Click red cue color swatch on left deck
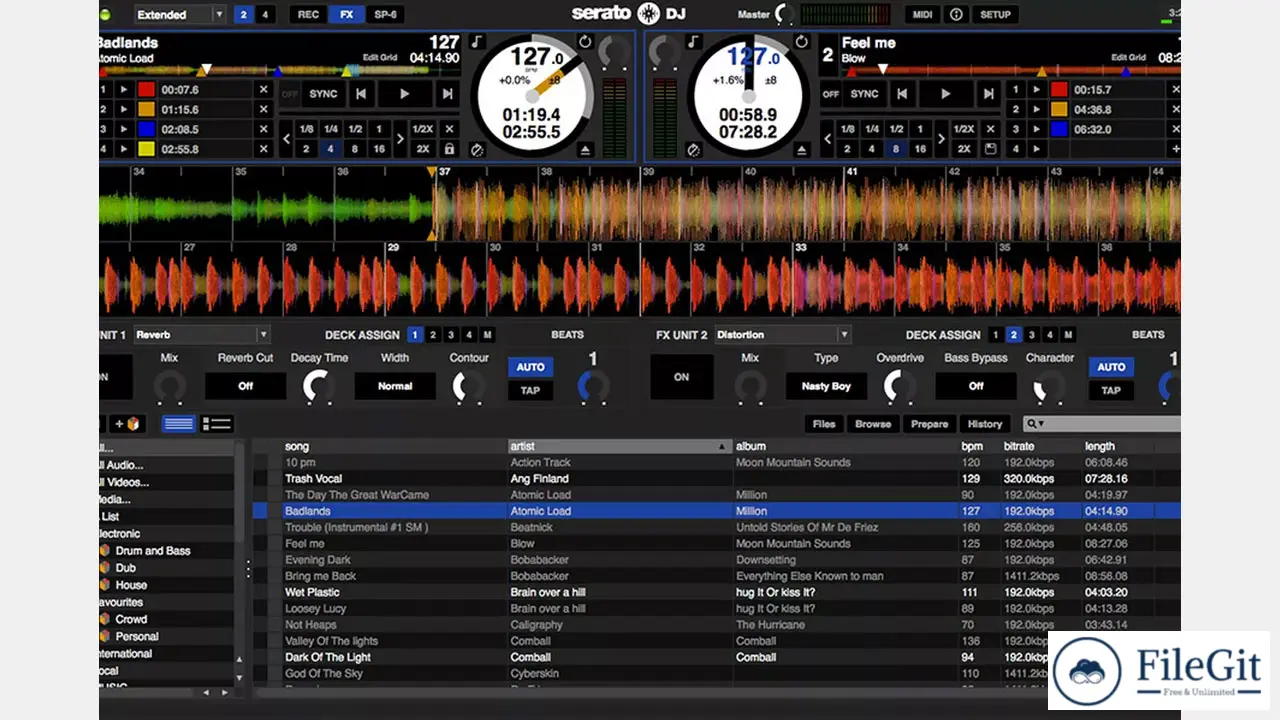 tap(146, 89)
